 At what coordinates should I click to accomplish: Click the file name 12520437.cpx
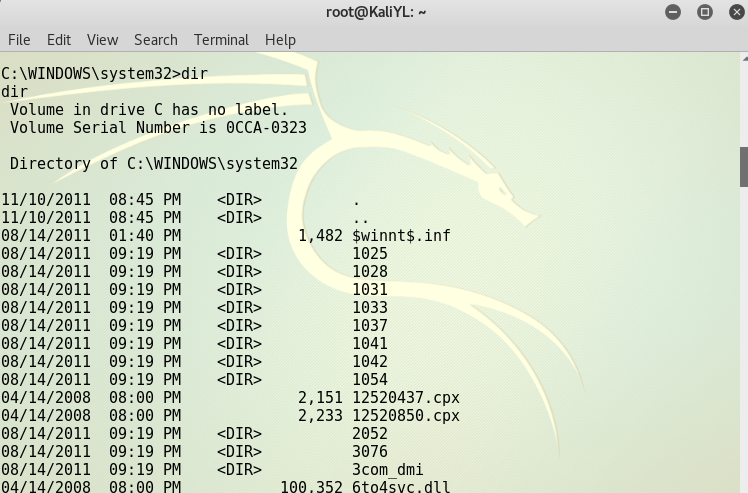point(405,398)
